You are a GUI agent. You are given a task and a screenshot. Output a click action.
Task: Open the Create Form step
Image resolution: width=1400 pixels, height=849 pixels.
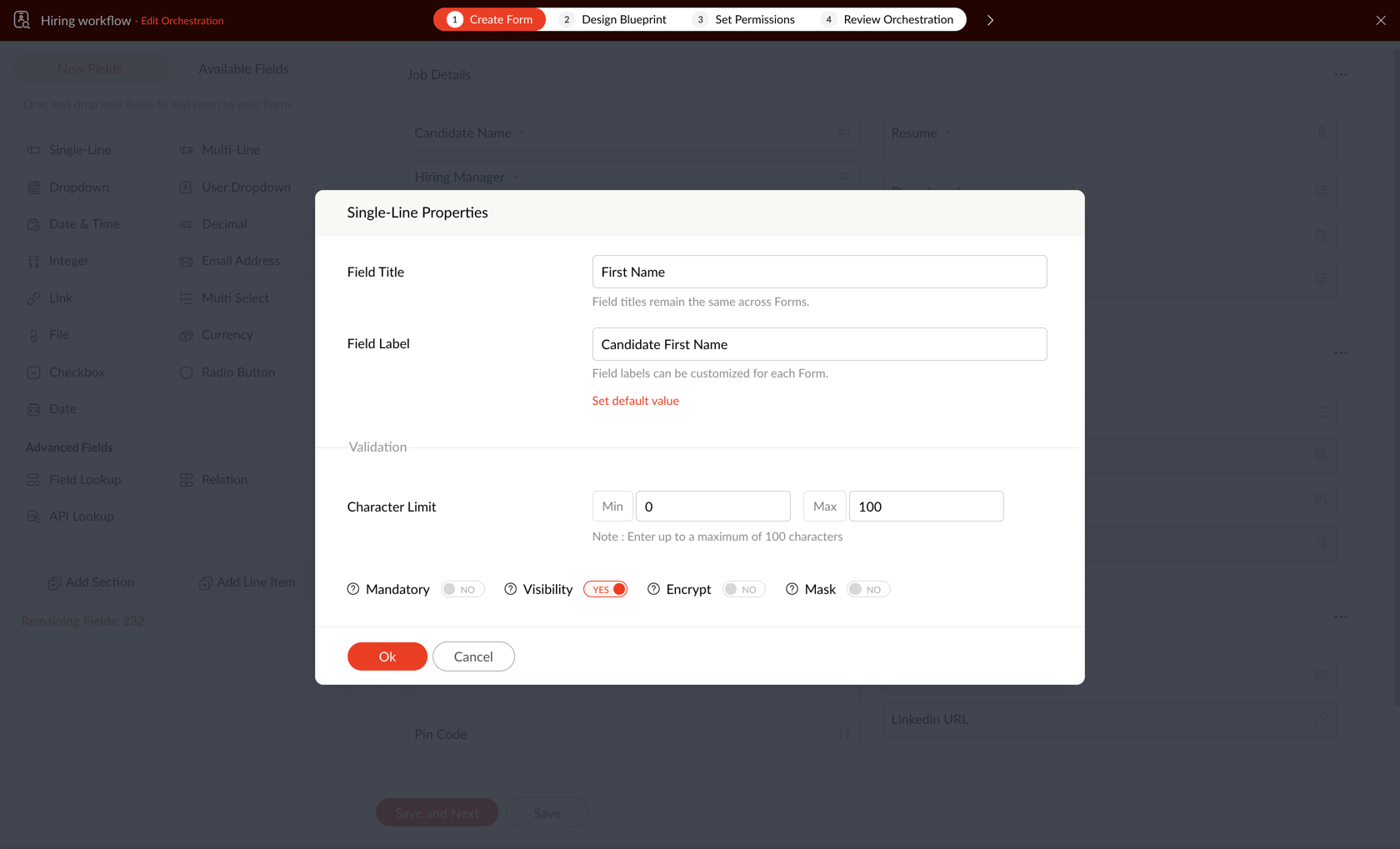tap(490, 19)
